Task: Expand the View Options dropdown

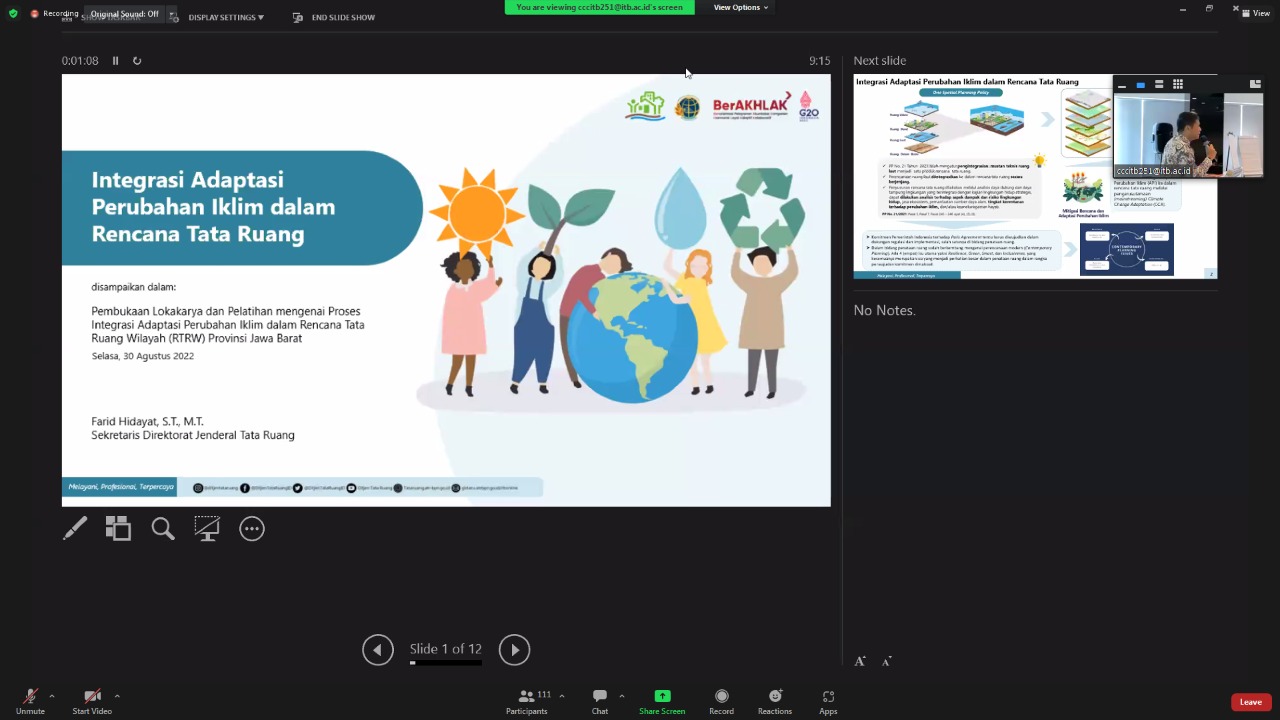Action: tap(740, 7)
